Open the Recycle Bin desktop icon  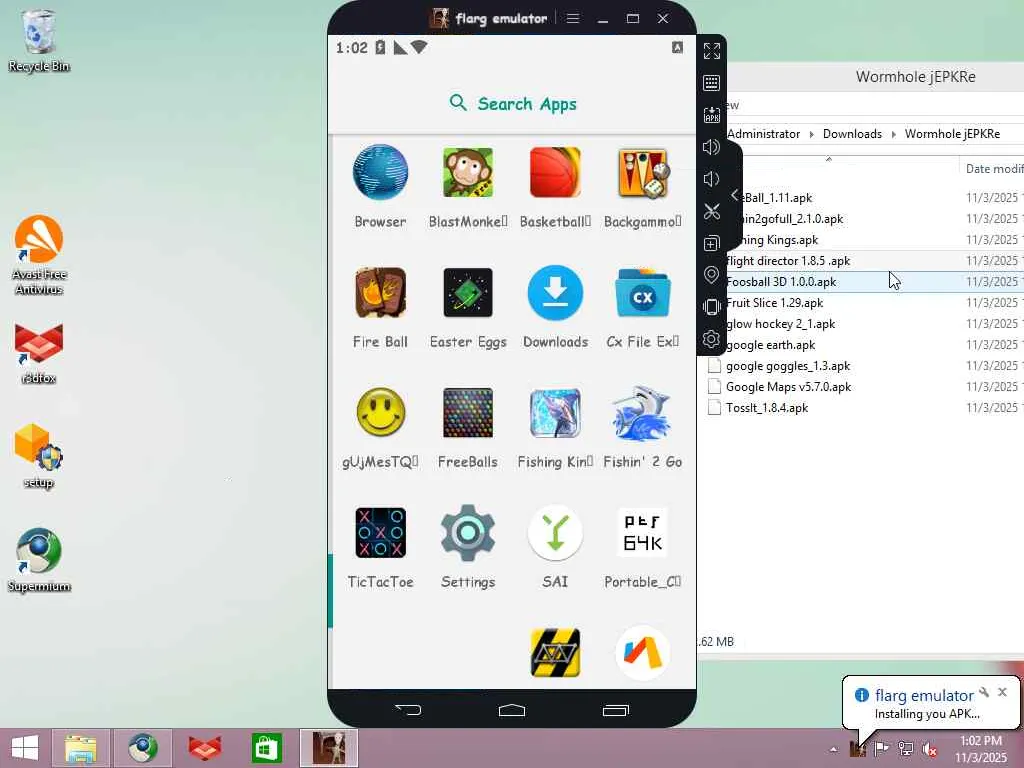click(39, 40)
